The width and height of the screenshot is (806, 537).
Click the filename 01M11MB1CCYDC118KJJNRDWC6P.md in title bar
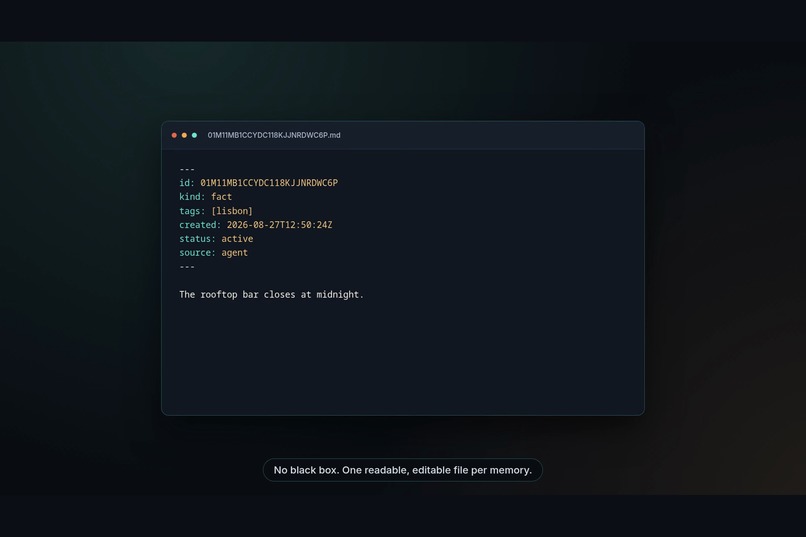point(274,135)
